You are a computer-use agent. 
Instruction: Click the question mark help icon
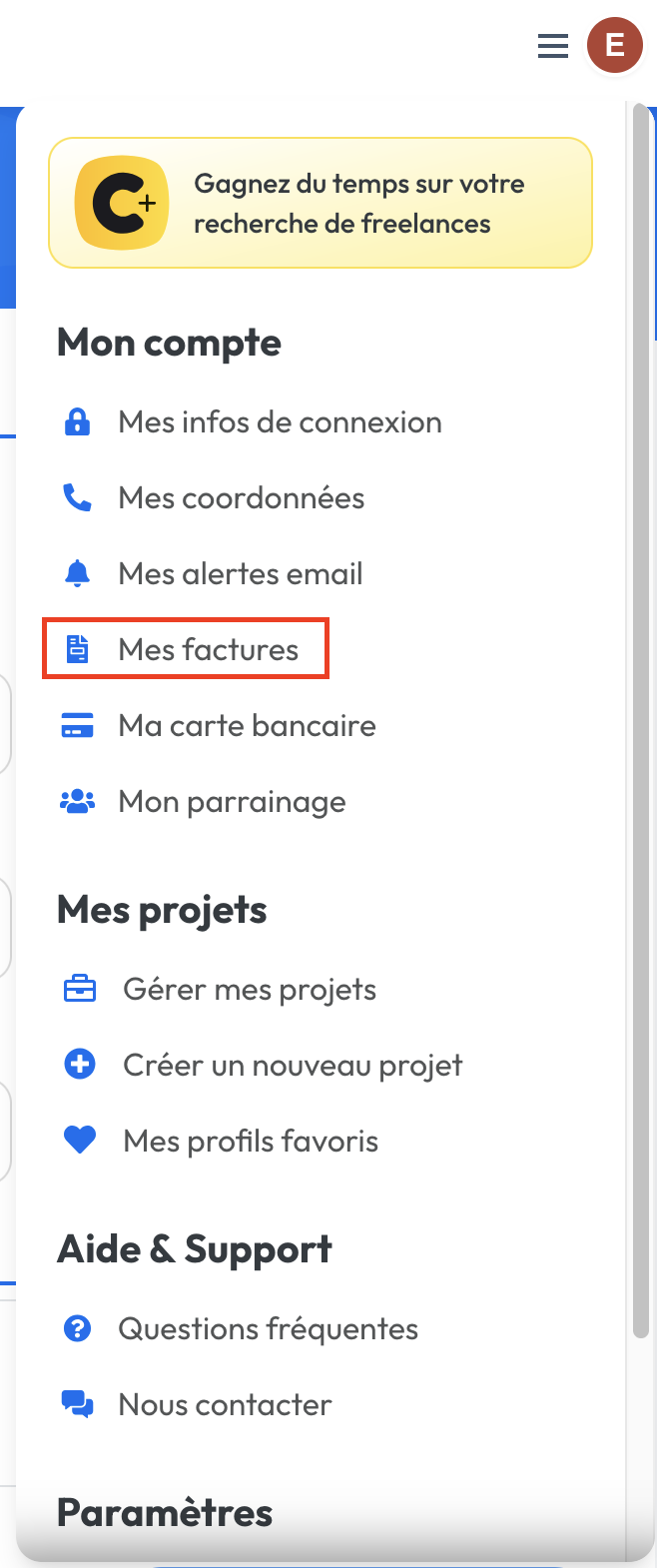77,1329
